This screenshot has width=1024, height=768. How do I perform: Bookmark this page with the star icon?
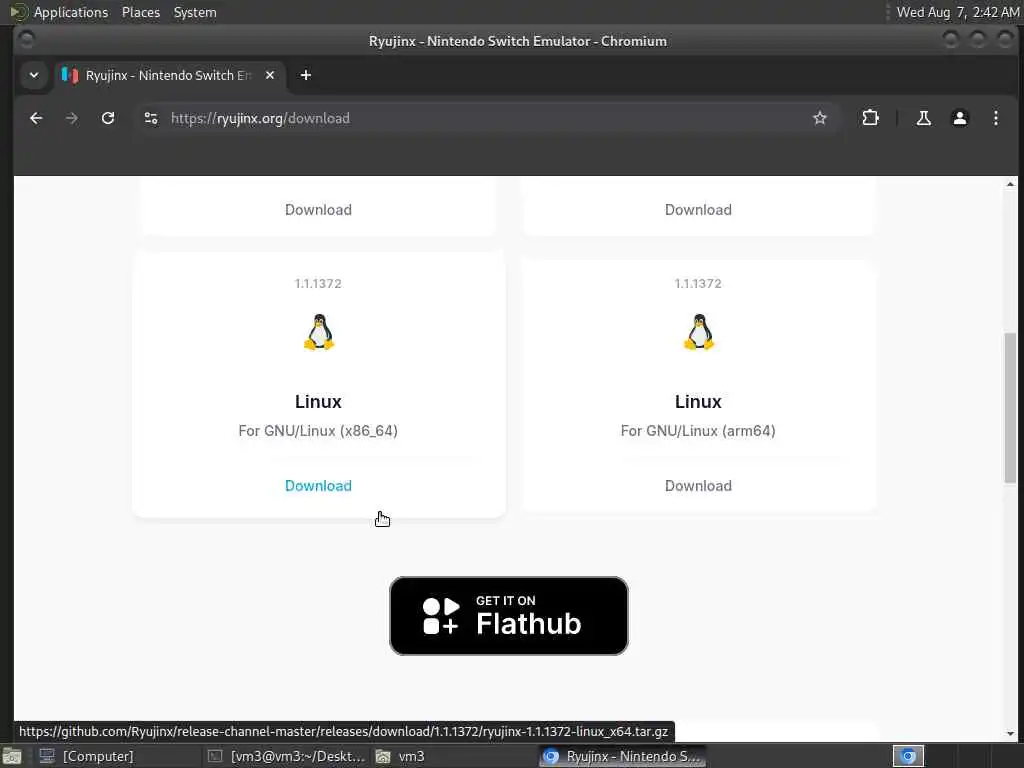click(x=820, y=118)
